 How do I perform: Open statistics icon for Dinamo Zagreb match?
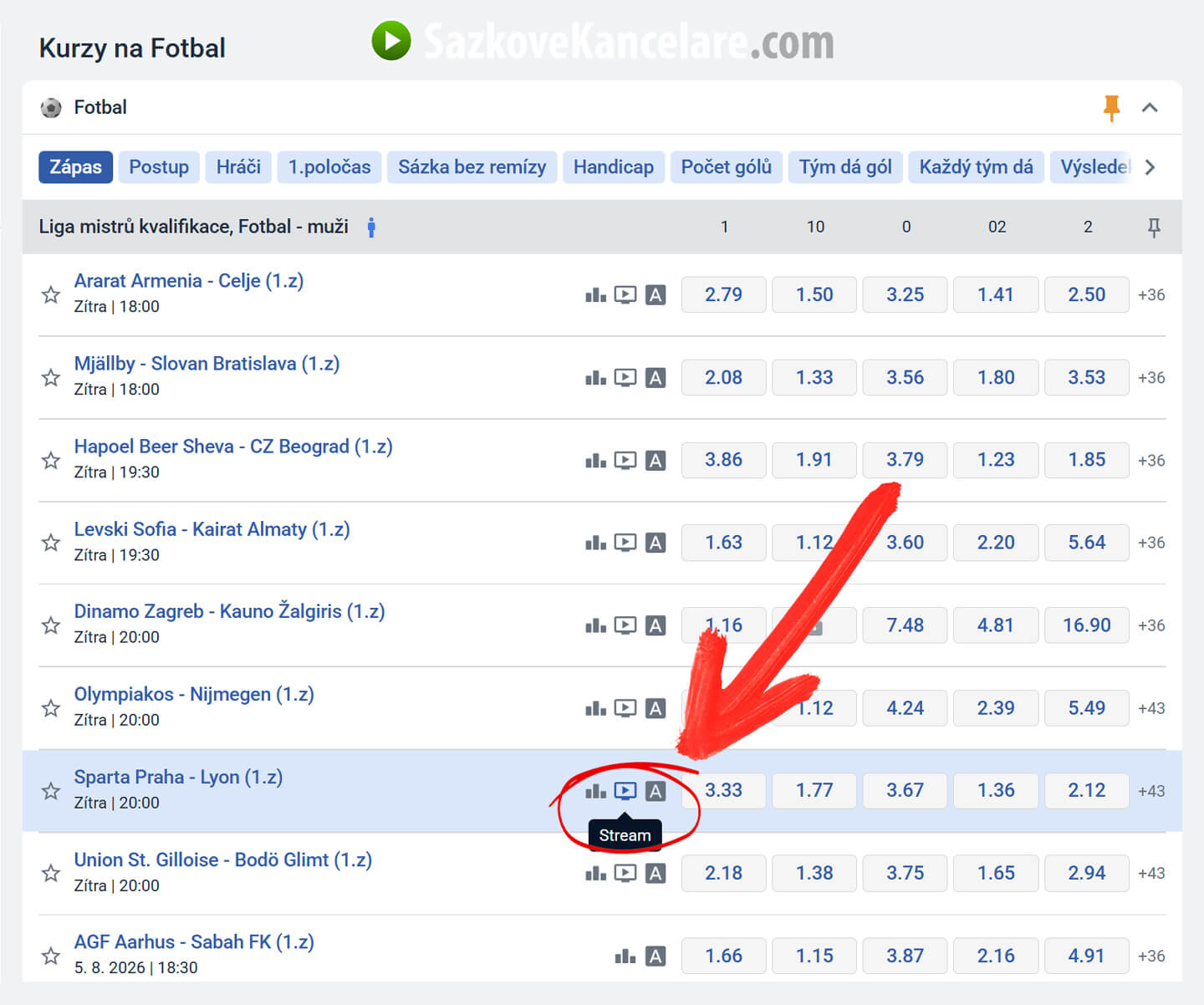click(595, 625)
